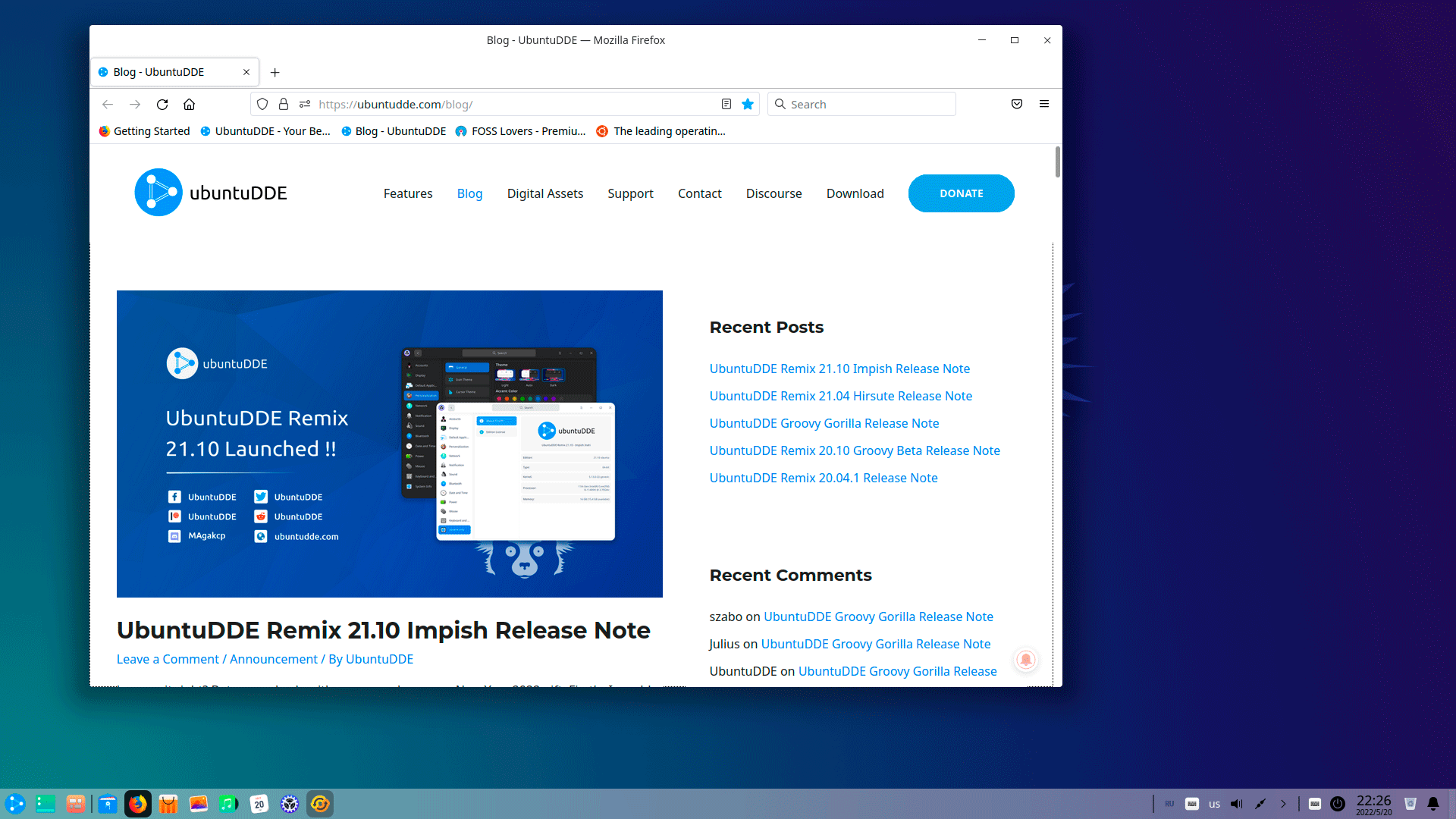Expand the hidden tray icons arrow
The image size is (1456, 819).
point(1283,804)
